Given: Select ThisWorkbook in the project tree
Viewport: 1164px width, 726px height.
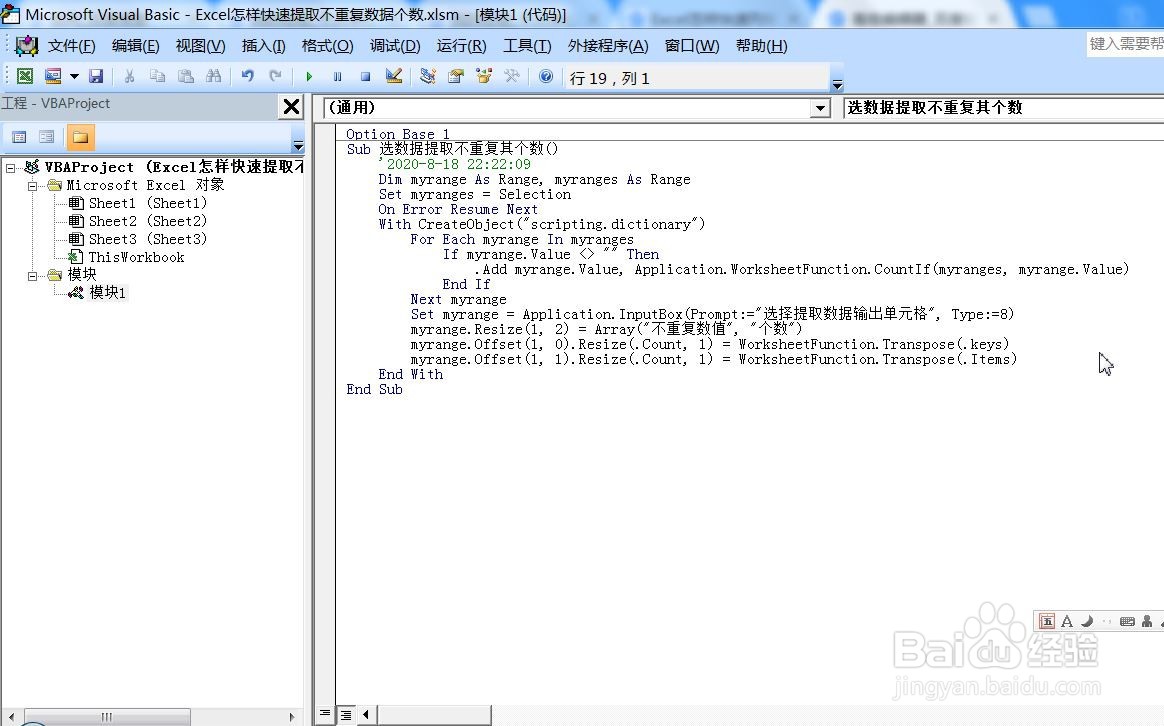Looking at the screenshot, I should [136, 258].
